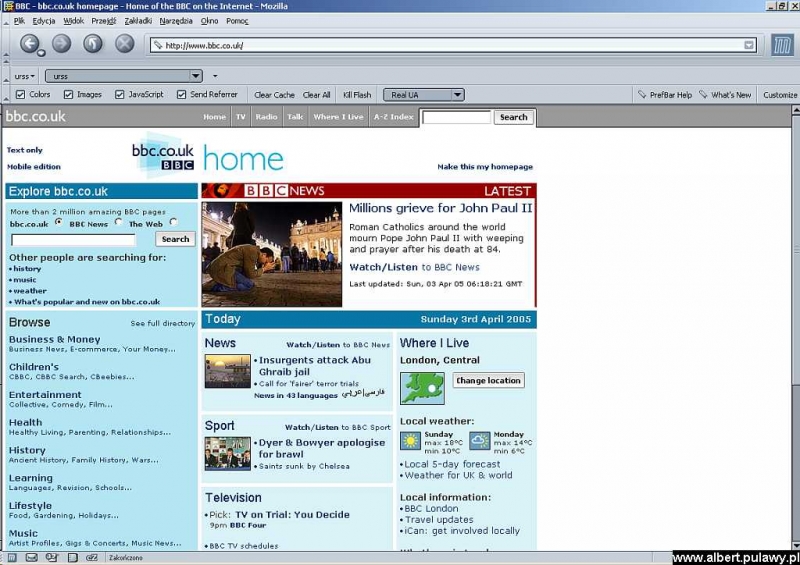Open the Real UA user agent dropdown
Viewport: 800px width, 565px height.
point(457,94)
